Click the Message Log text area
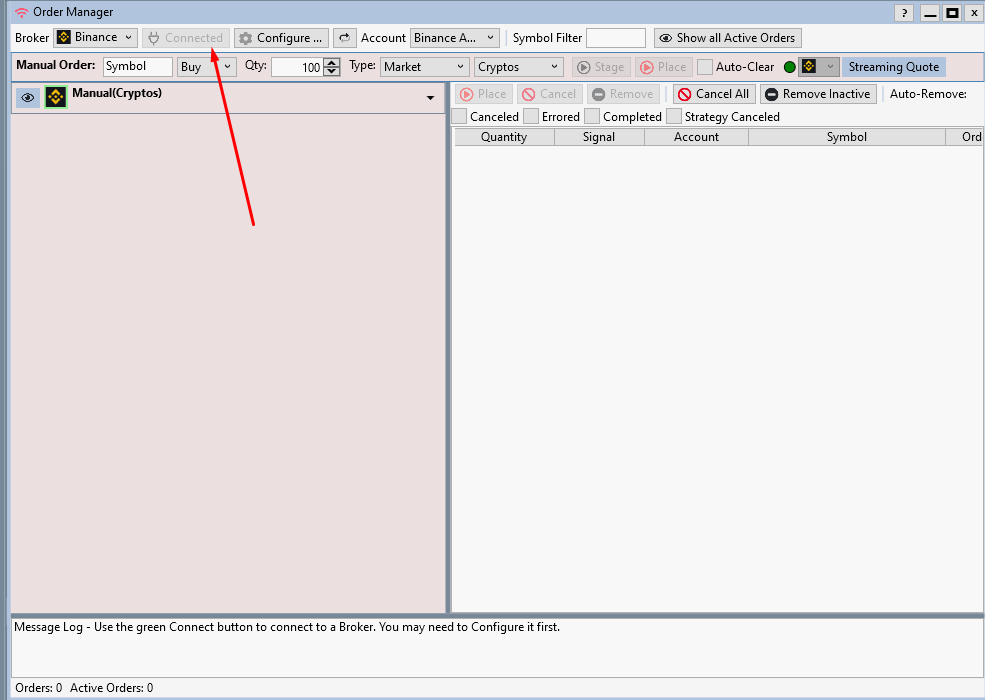Screen dimensions: 985x700 click(x=497, y=648)
